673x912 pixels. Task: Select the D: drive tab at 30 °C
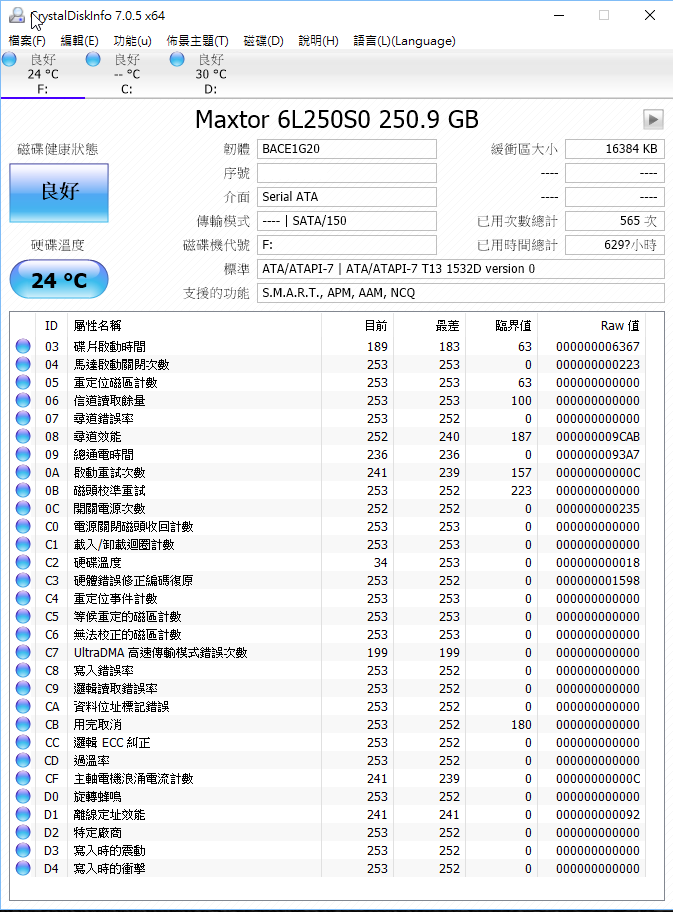(x=210, y=74)
